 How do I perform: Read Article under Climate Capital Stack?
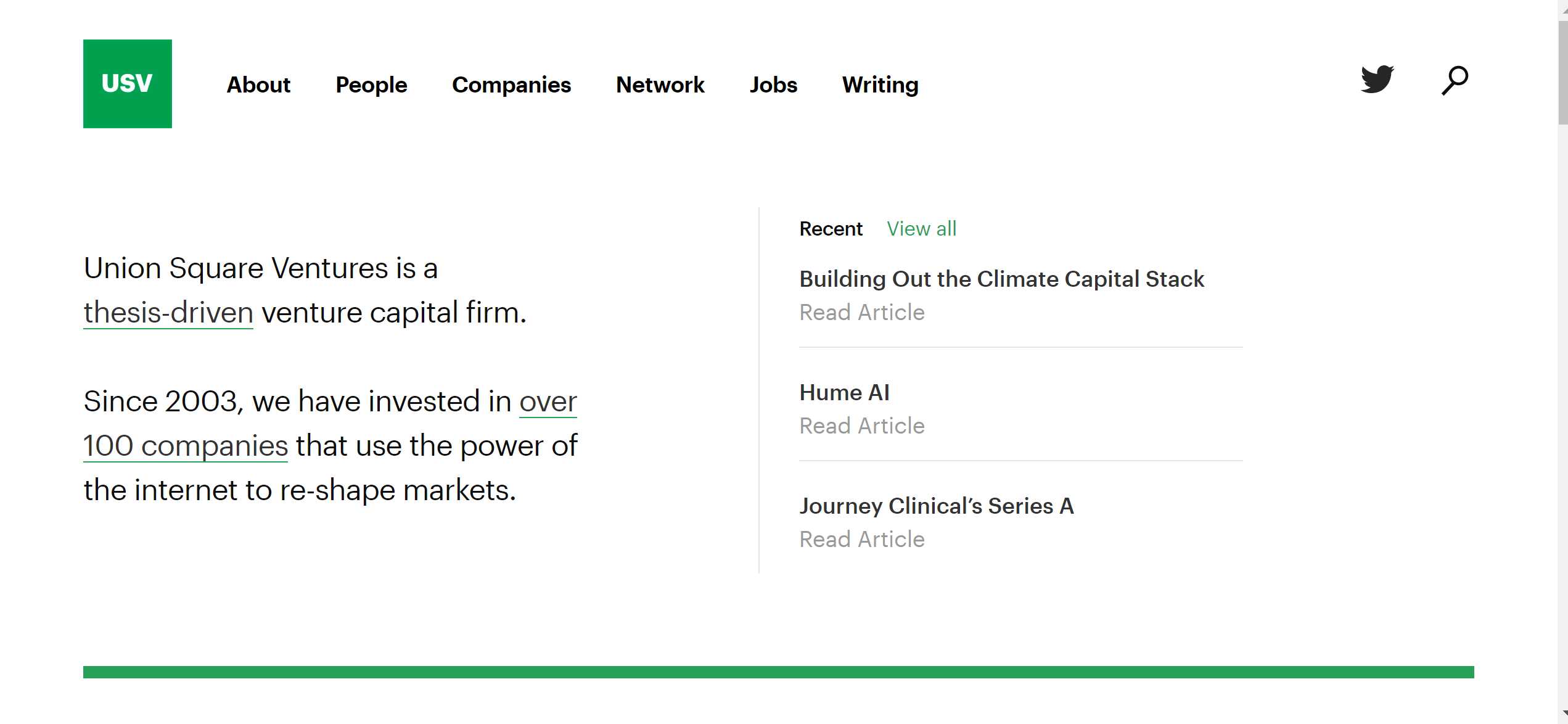tap(862, 313)
